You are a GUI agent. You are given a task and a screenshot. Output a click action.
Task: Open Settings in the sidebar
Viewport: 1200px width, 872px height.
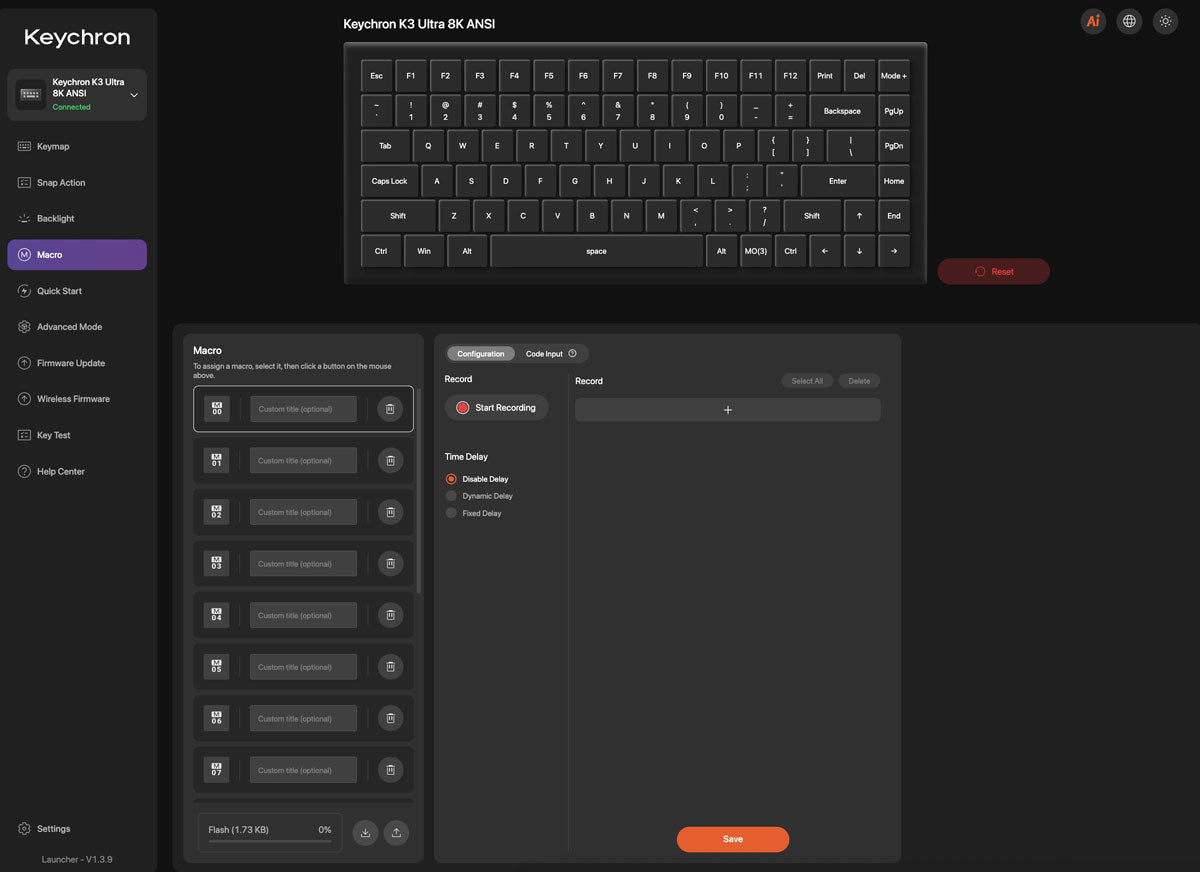tap(45, 828)
